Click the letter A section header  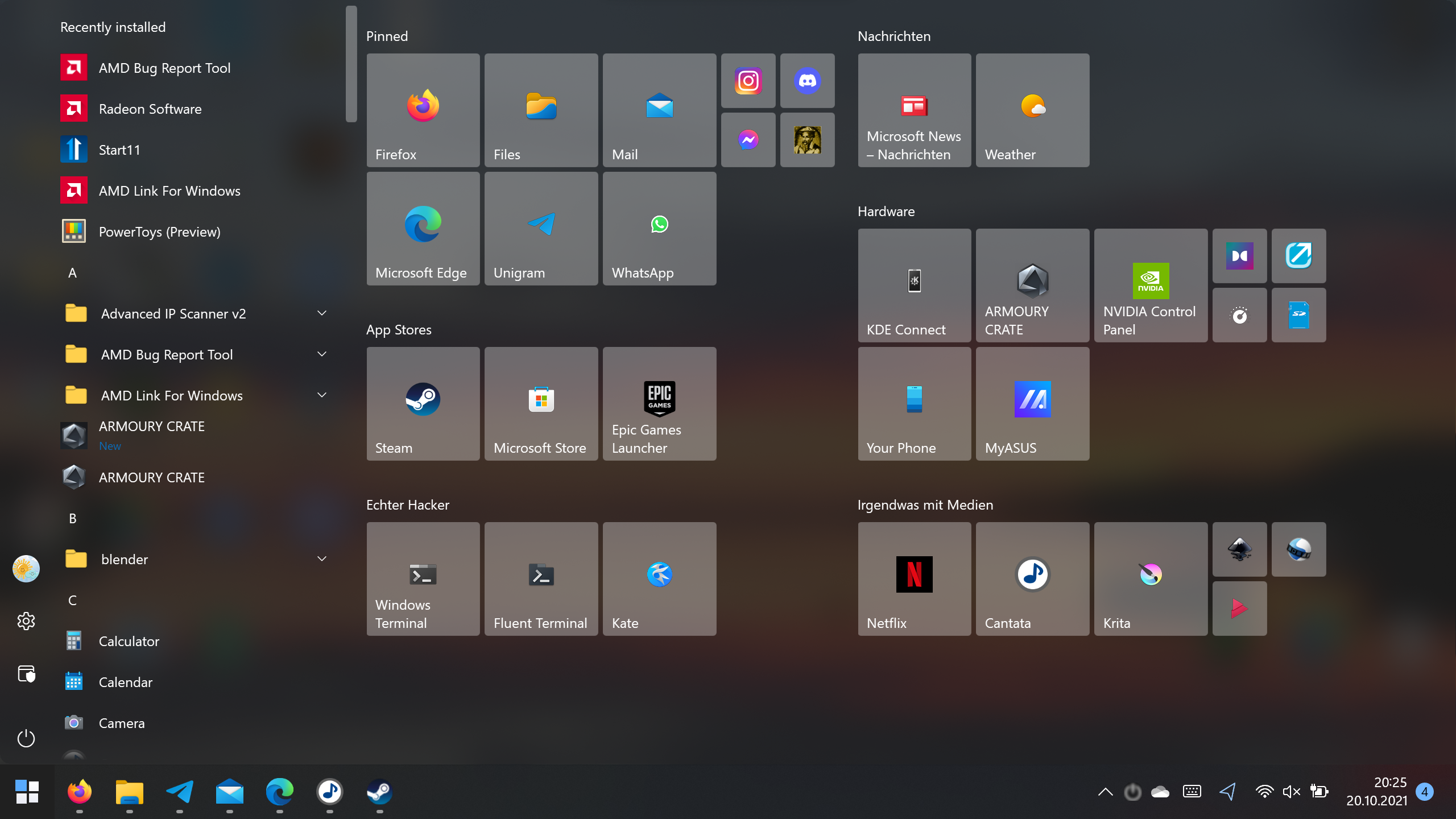72,273
